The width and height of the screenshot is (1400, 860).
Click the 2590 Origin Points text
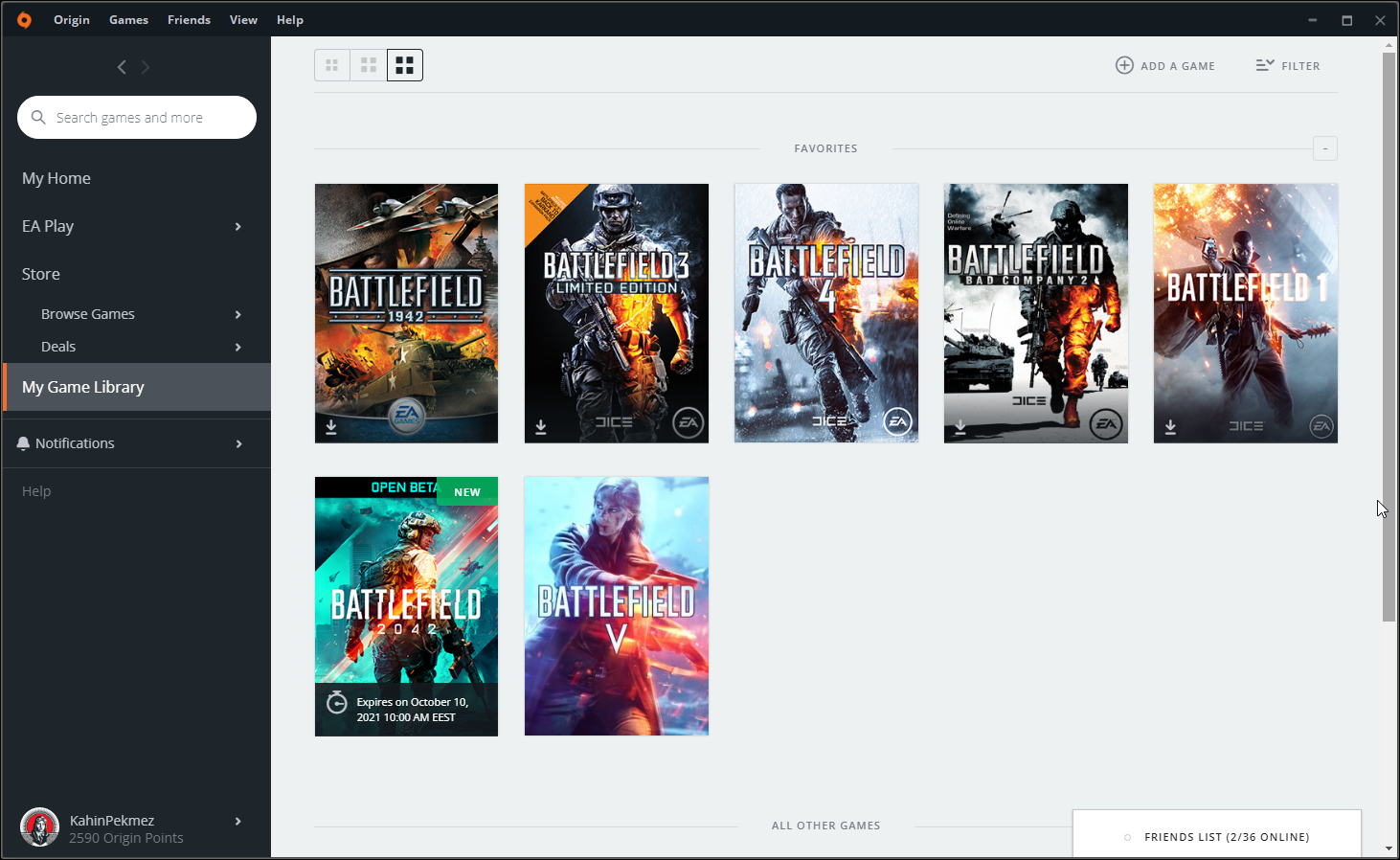(126, 838)
